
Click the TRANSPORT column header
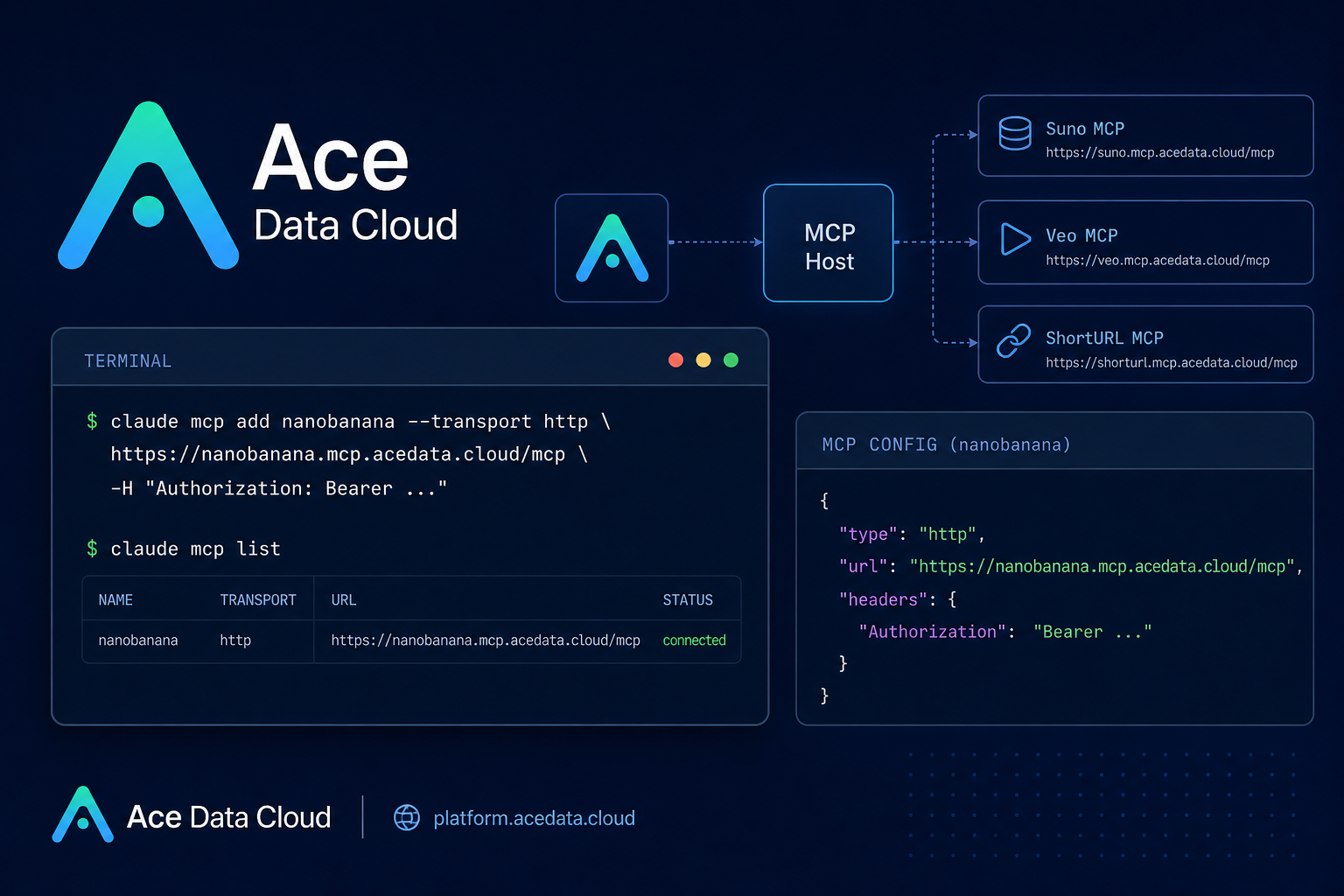(x=258, y=599)
